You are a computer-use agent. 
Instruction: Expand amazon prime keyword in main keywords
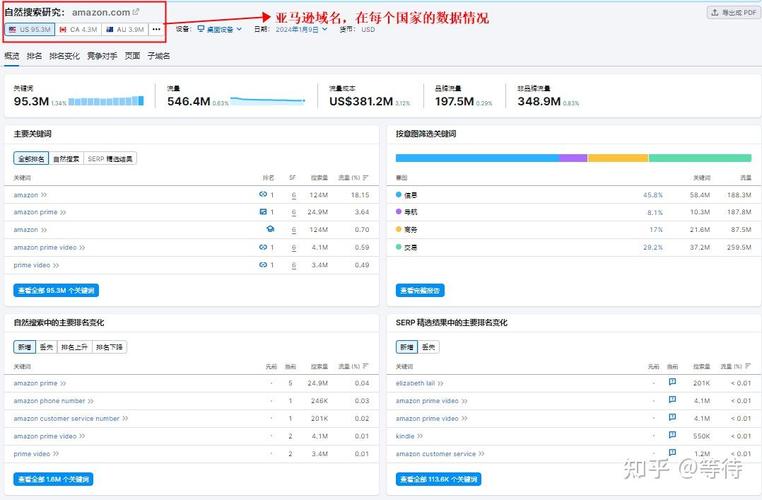pyautogui.click(x=63, y=212)
